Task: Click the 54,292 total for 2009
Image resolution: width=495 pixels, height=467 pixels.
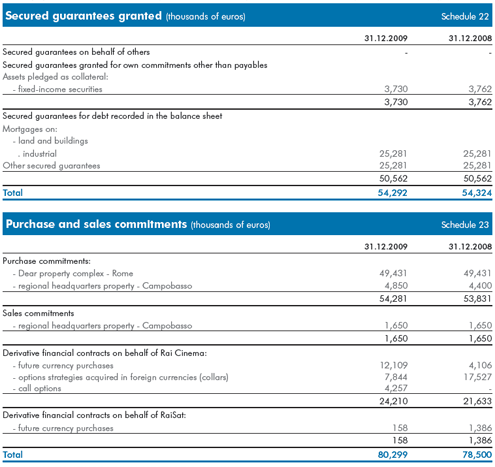Action: click(x=392, y=193)
